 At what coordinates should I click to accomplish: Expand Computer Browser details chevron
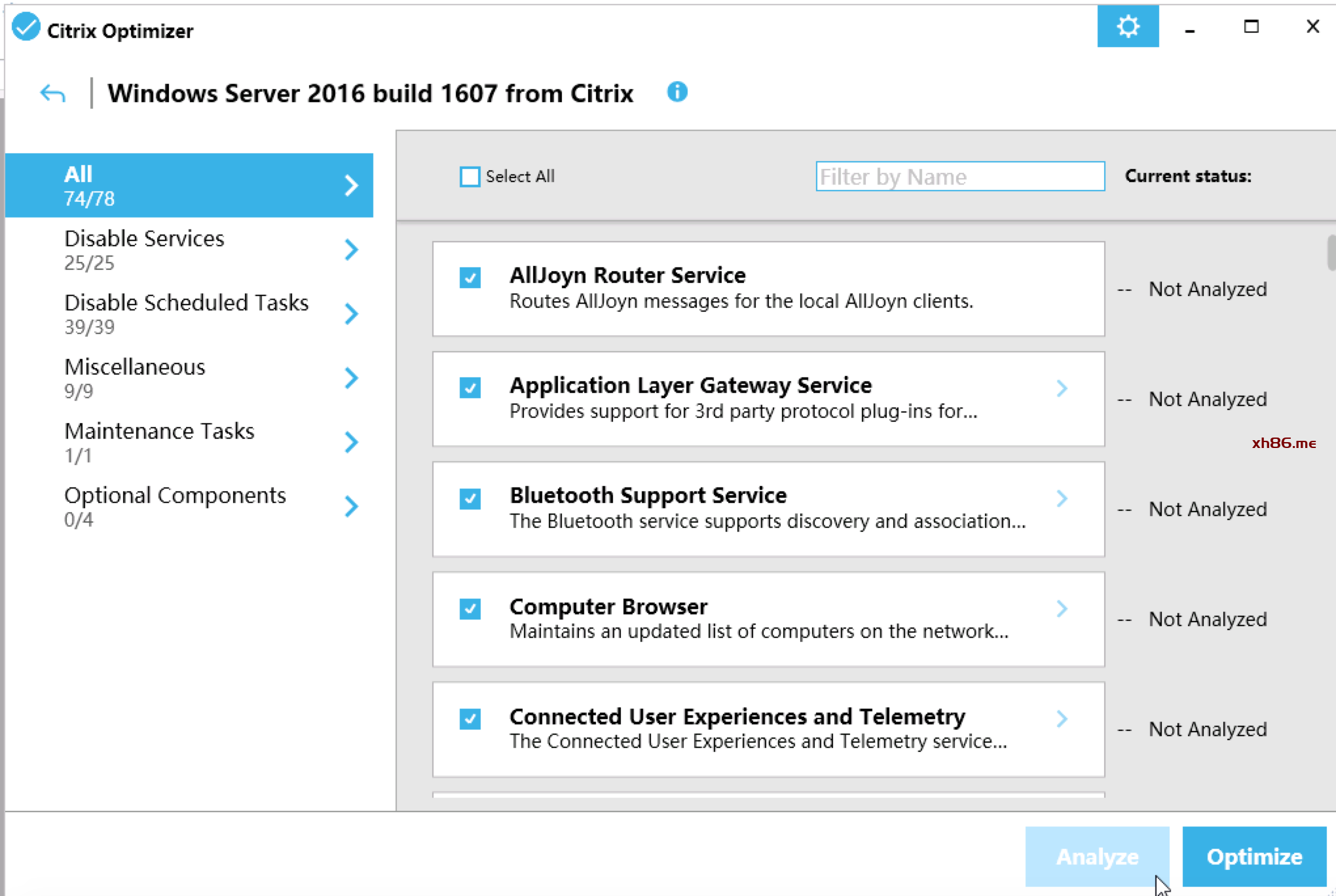[x=1062, y=608]
